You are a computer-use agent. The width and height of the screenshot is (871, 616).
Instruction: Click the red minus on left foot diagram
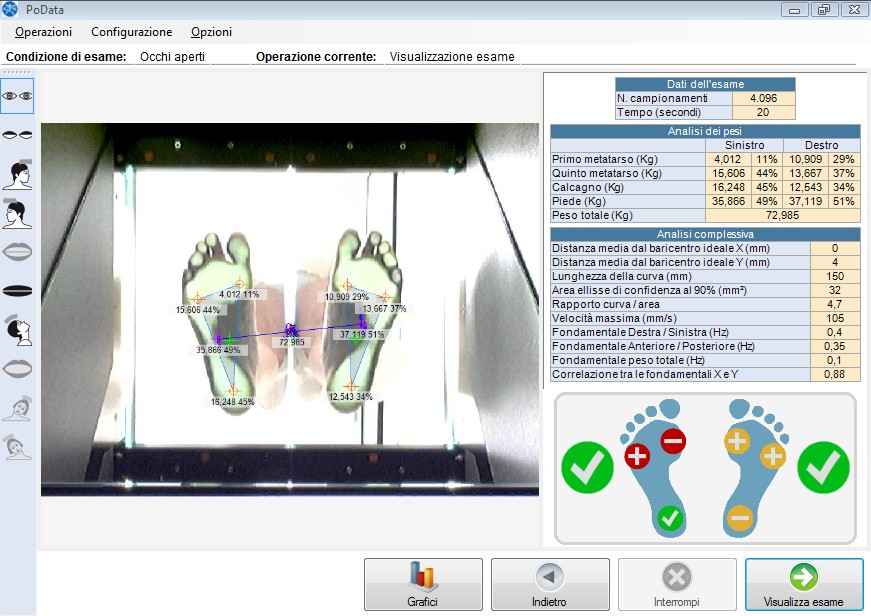point(672,439)
